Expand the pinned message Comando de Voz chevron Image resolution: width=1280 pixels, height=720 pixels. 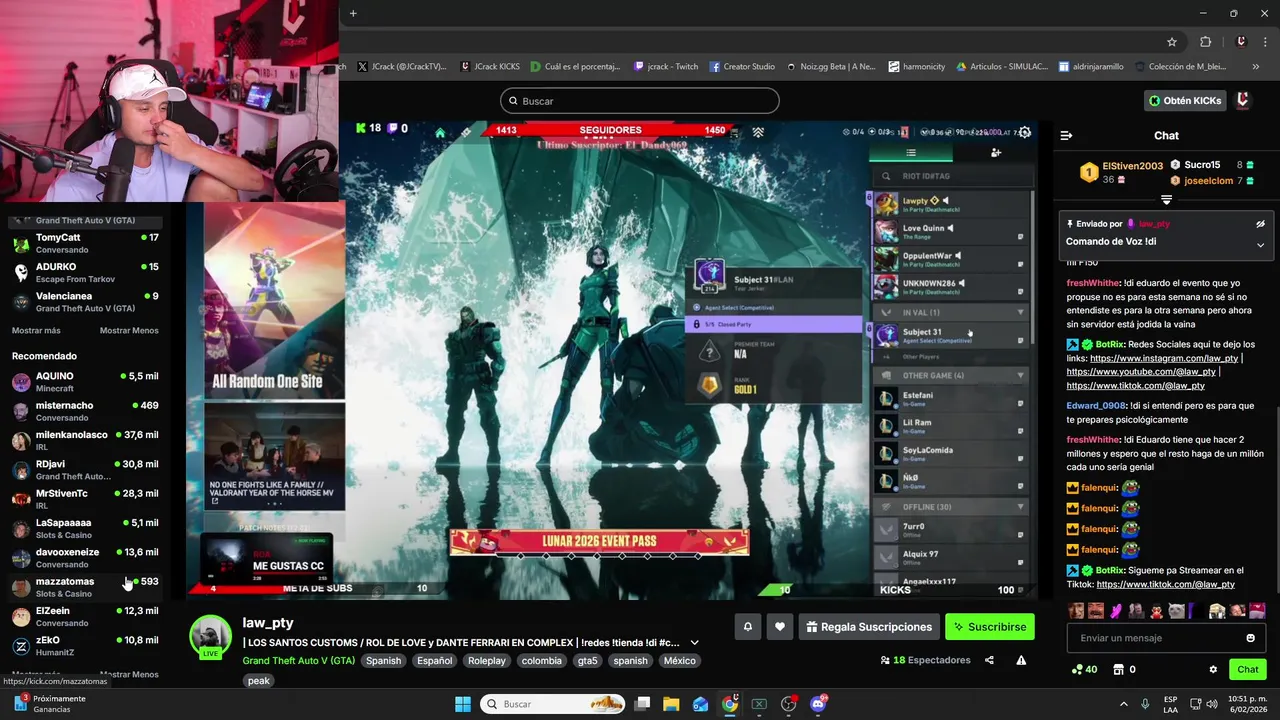click(1260, 245)
